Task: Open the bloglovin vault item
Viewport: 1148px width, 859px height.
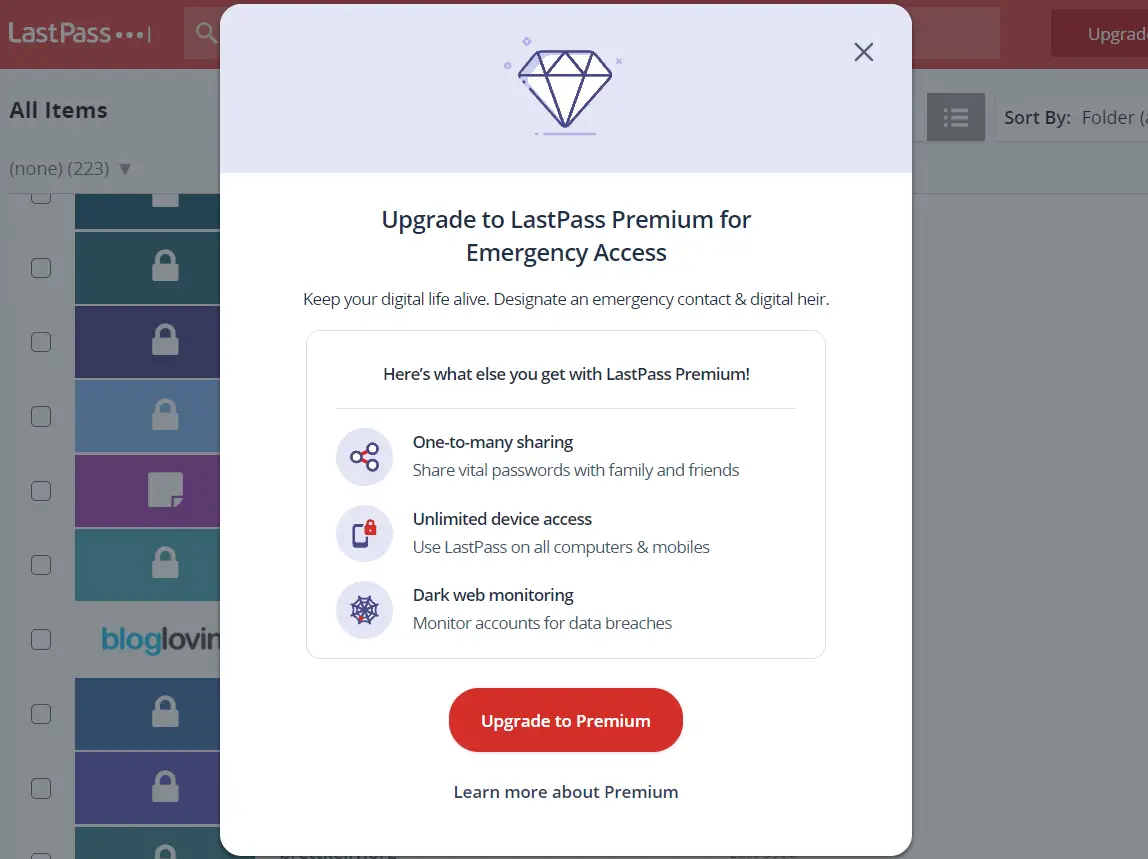Action: 147,639
